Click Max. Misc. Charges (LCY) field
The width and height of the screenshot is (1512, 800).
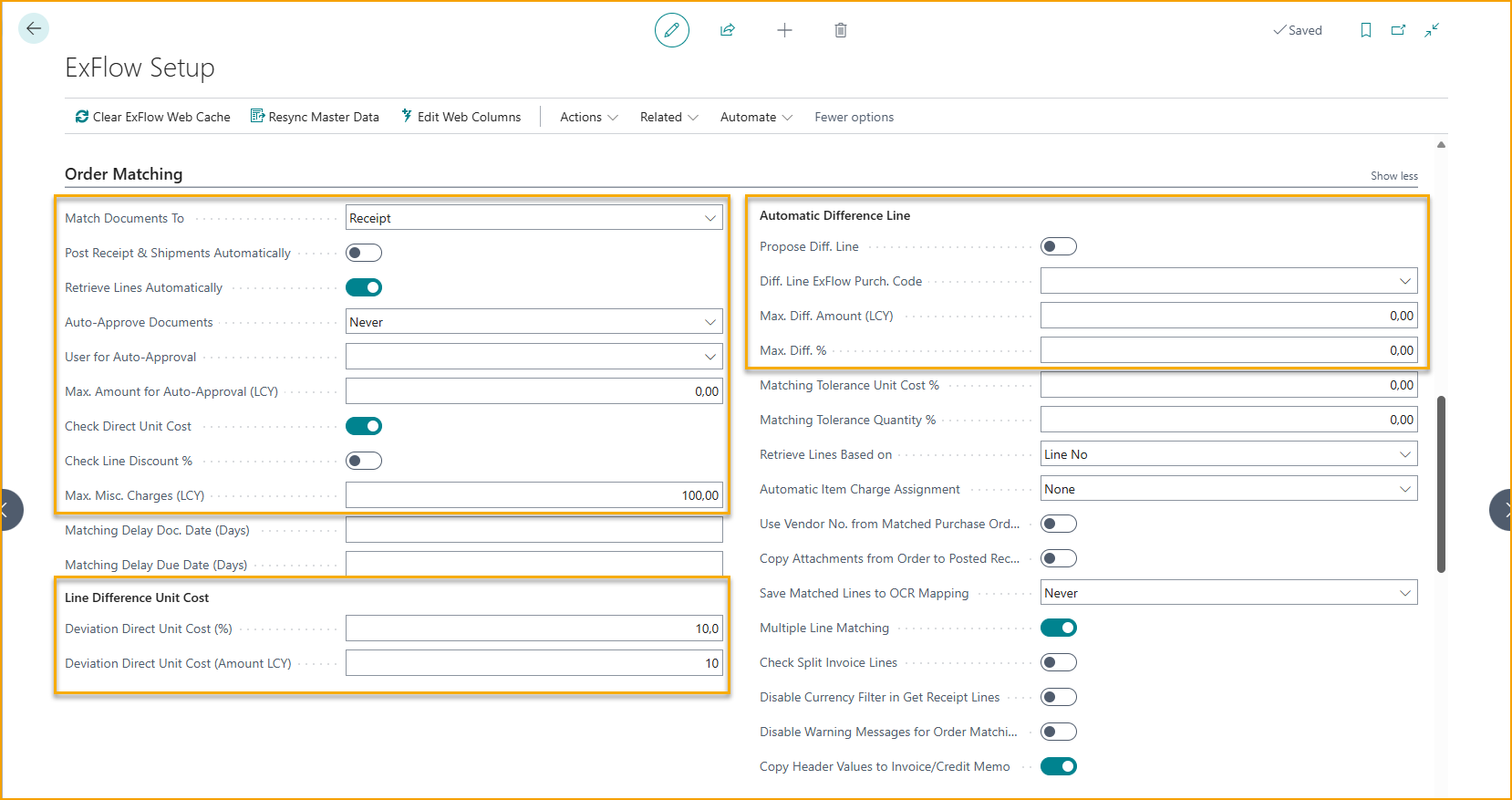[x=534, y=495]
